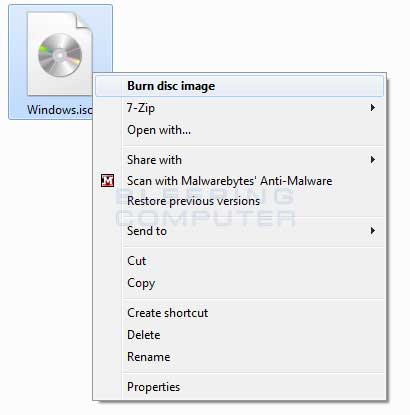
Task: Select Share with menu entry
Action: [x=239, y=160]
